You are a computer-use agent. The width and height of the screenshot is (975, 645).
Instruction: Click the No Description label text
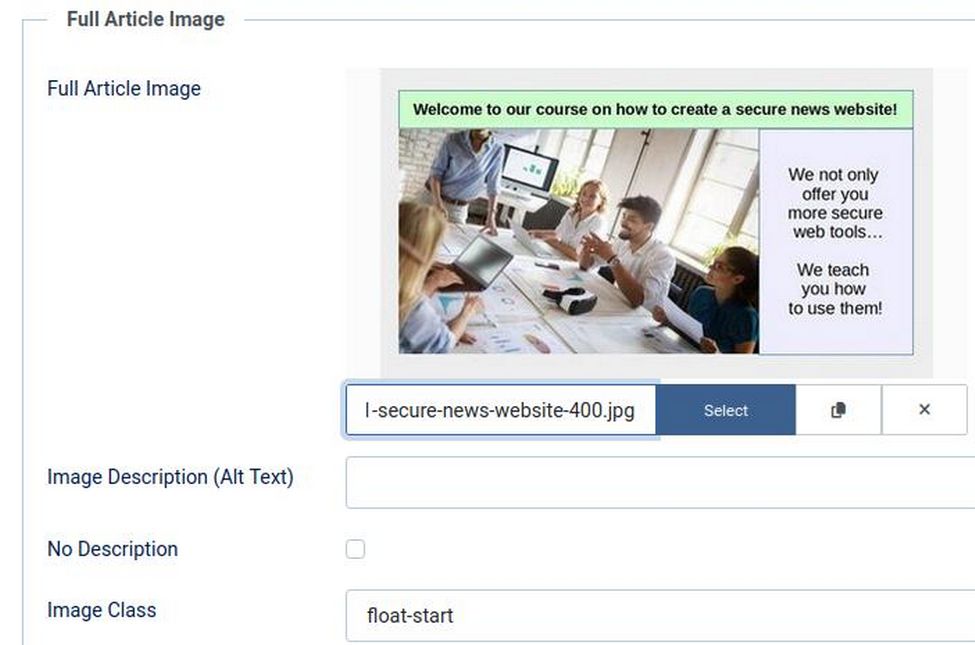click(x=113, y=549)
